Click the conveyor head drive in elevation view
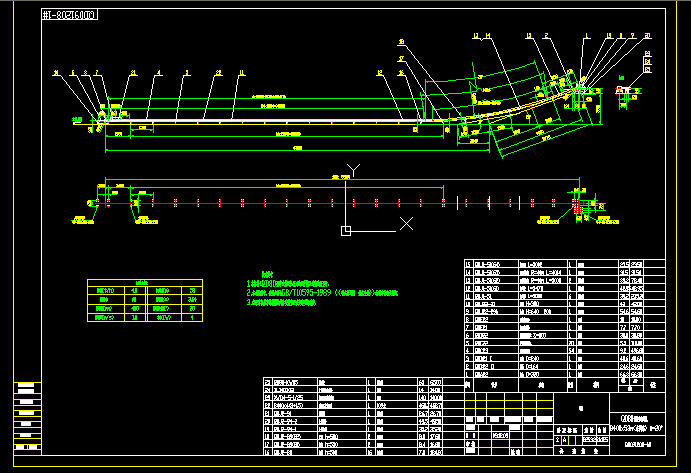 pyautogui.click(x=582, y=91)
